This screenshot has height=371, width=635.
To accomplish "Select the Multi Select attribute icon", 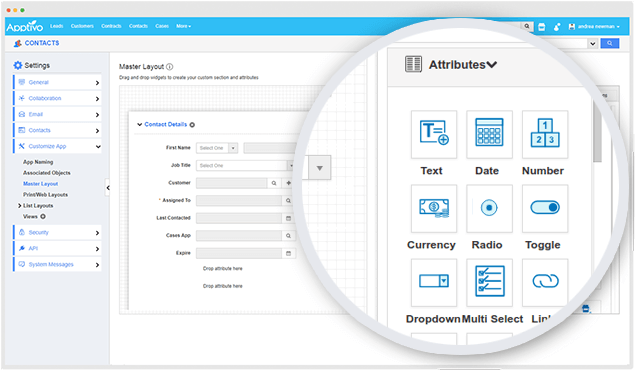I will point(489,282).
